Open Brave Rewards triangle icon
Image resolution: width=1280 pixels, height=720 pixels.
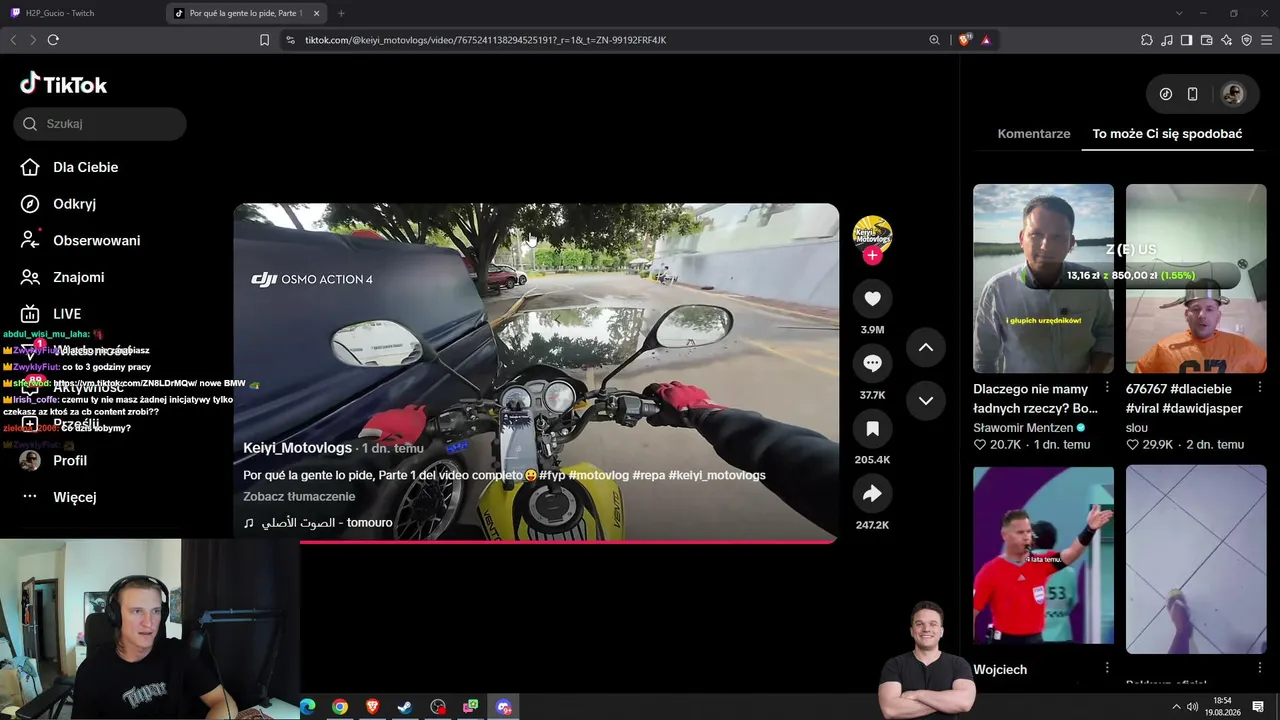tap(986, 40)
